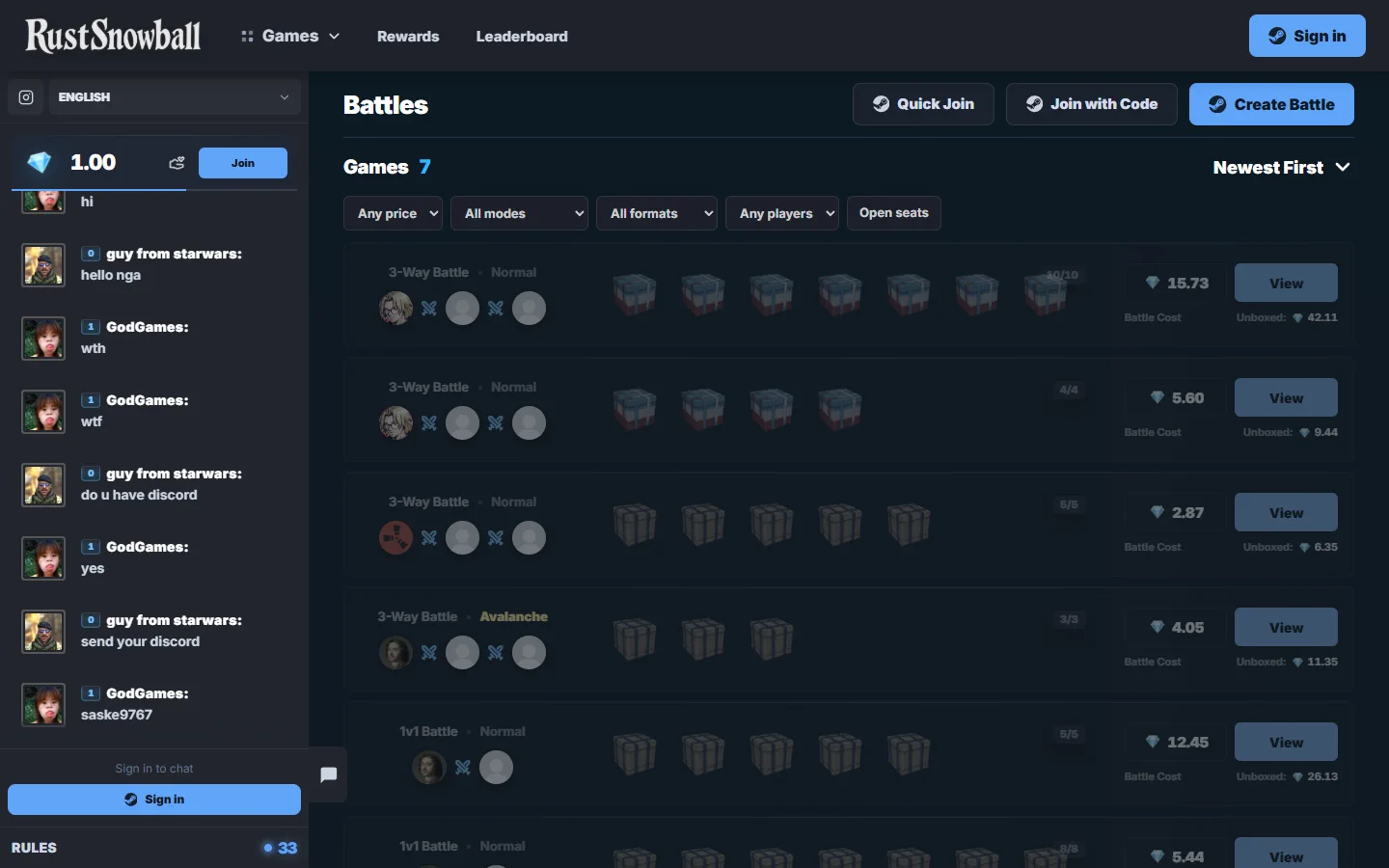
Task: Open the Games dropdown menu
Action: [290, 36]
